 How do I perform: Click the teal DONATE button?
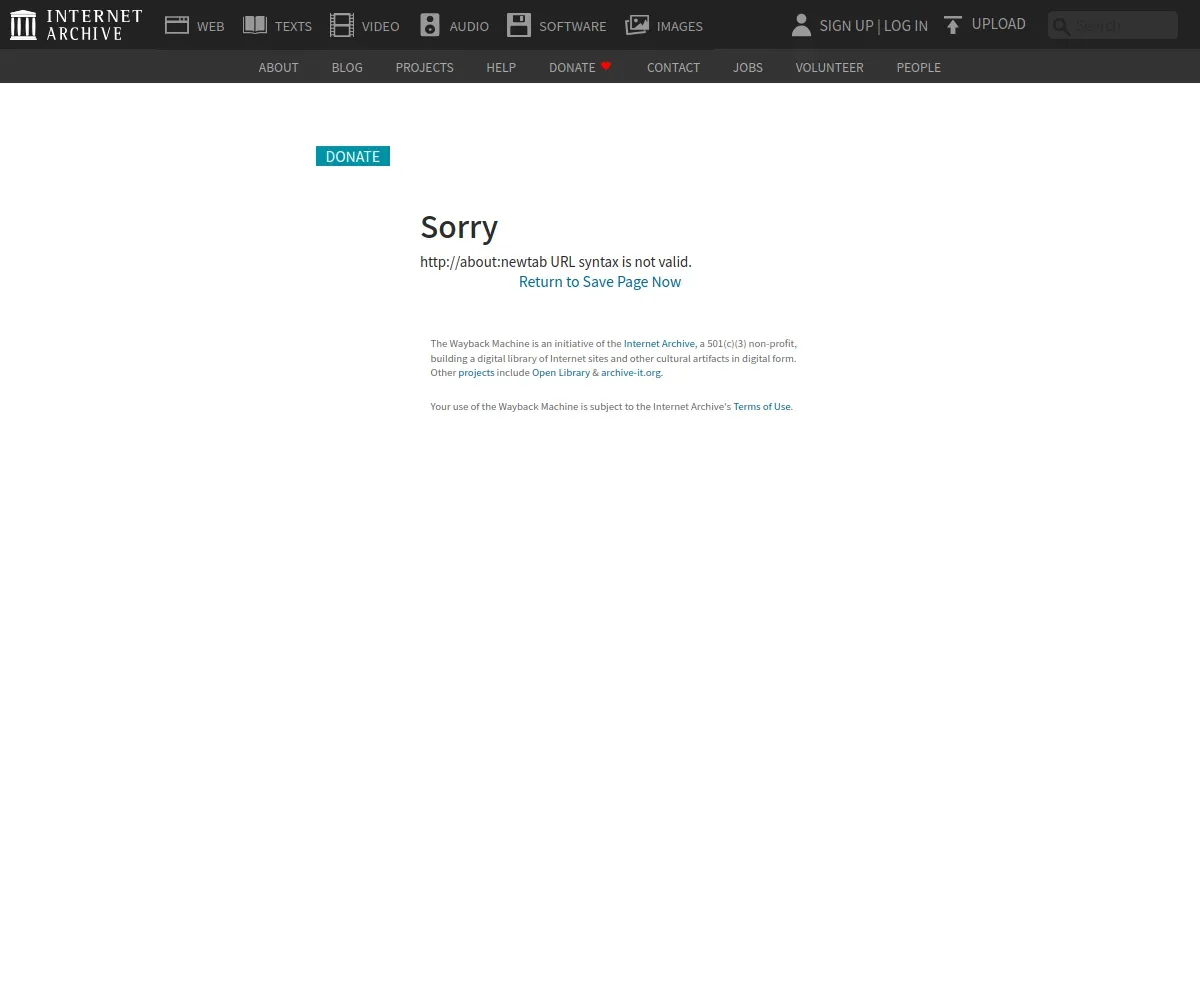353,156
